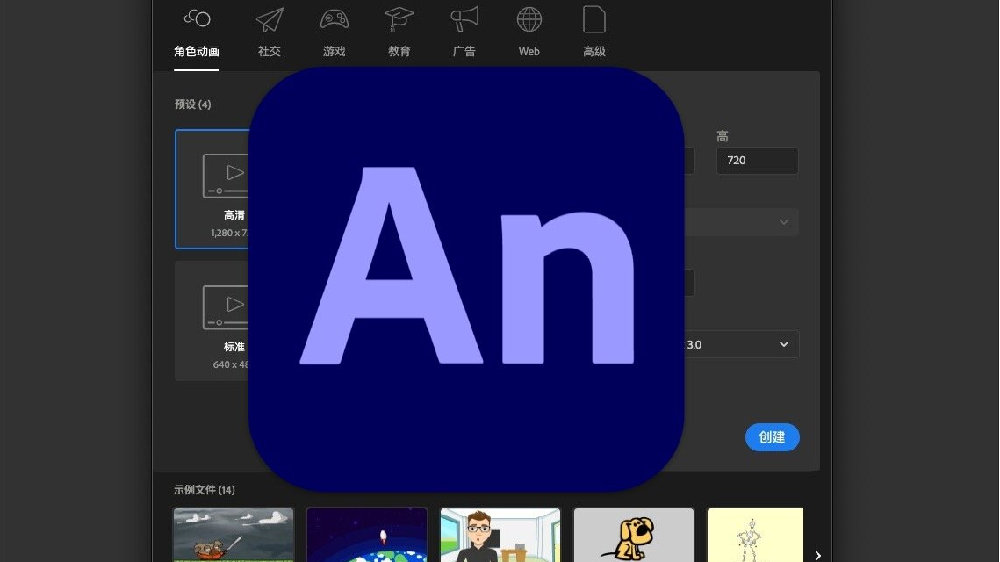Viewport: 1000px width, 562px height.
Task: Select the 广告 advertising tab
Action: (x=464, y=33)
